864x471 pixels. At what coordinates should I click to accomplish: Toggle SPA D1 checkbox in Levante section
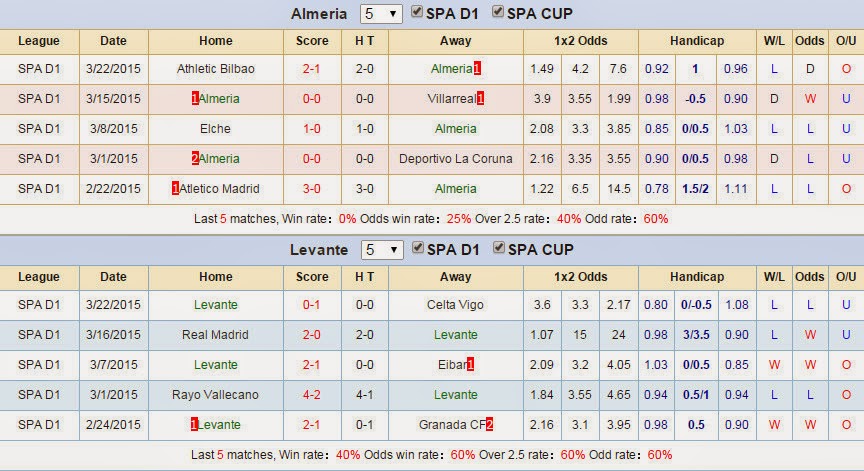pyautogui.click(x=418, y=248)
